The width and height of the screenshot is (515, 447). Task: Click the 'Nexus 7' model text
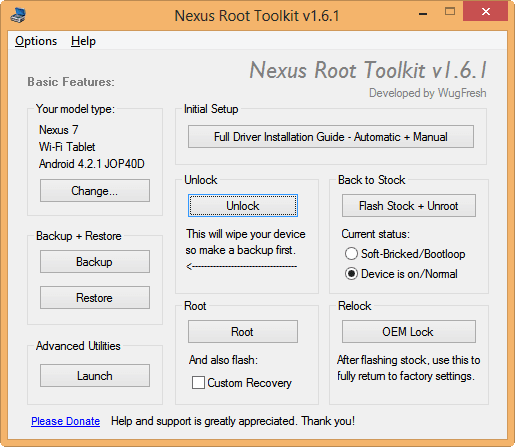59,130
